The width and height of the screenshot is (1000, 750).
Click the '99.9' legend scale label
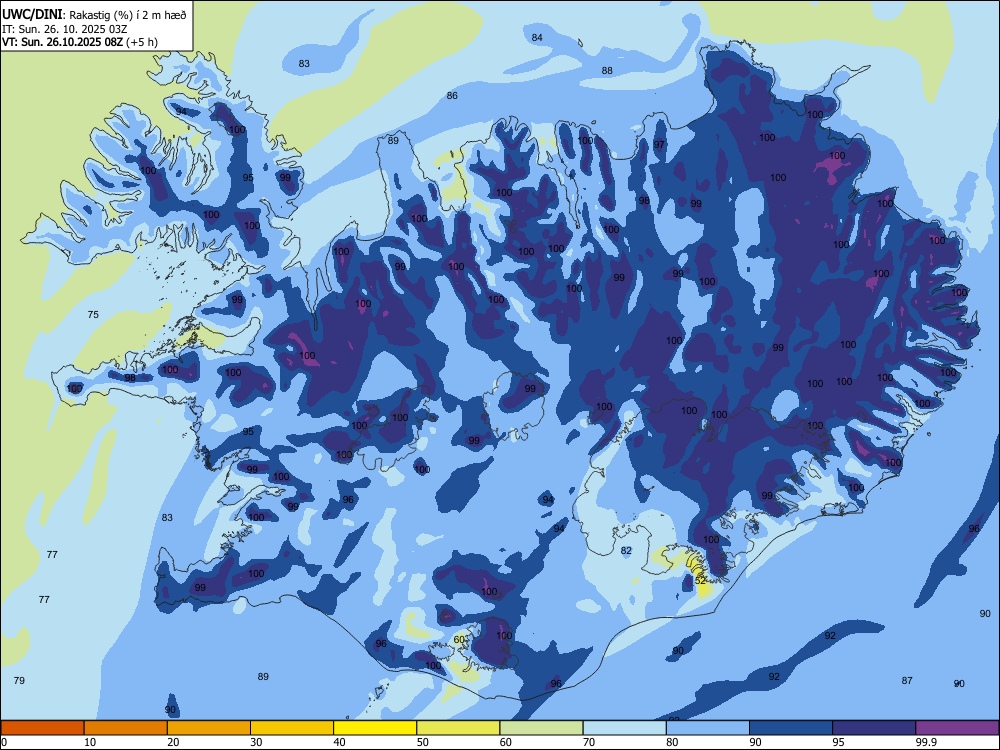click(925, 742)
